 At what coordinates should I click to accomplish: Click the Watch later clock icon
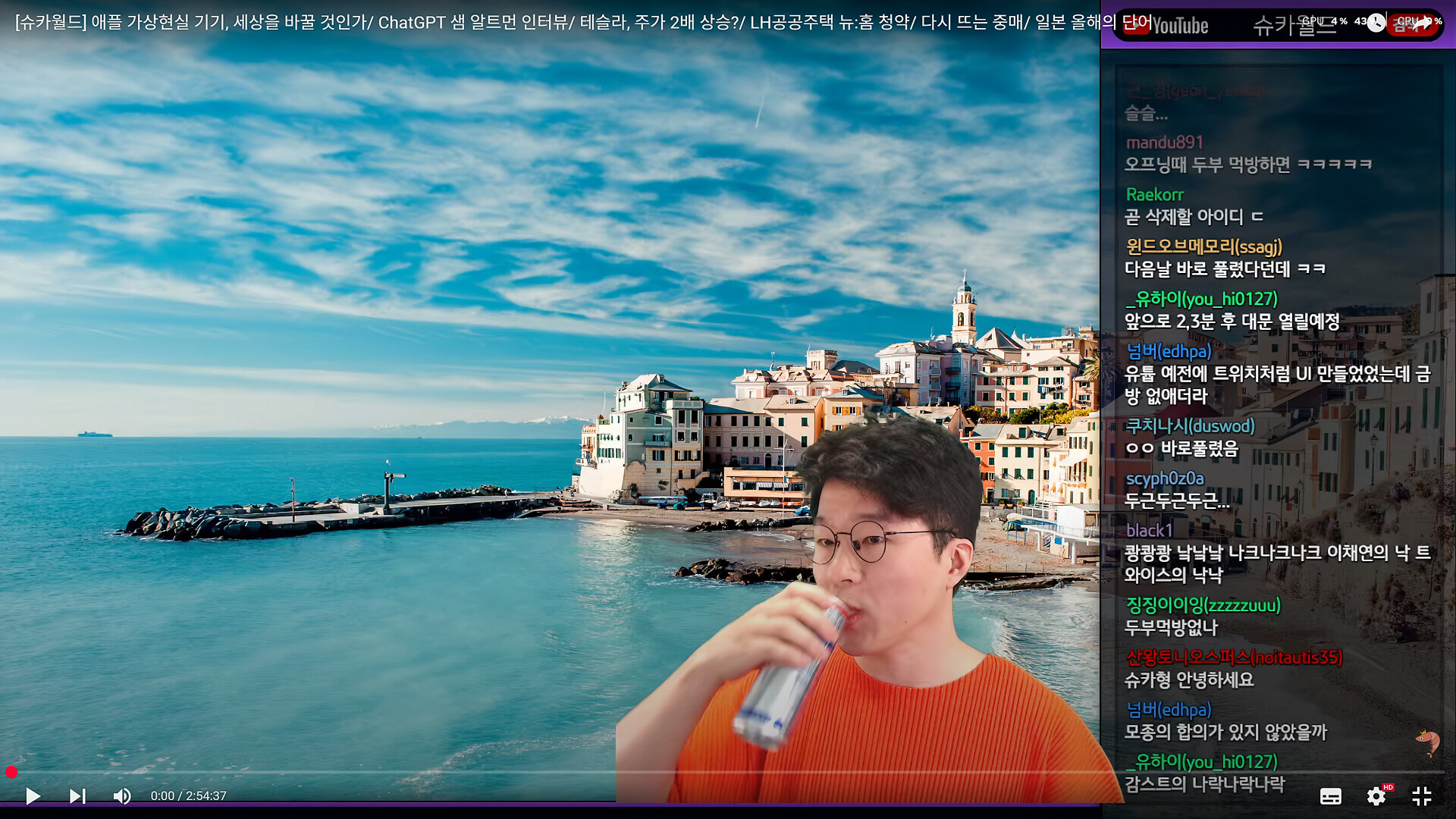[x=1376, y=23]
